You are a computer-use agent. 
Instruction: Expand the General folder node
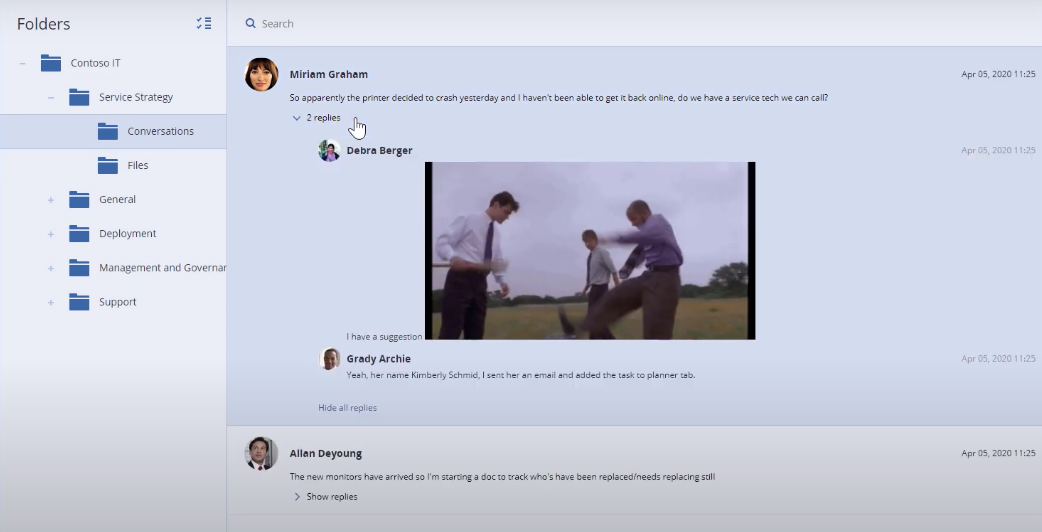click(x=51, y=200)
